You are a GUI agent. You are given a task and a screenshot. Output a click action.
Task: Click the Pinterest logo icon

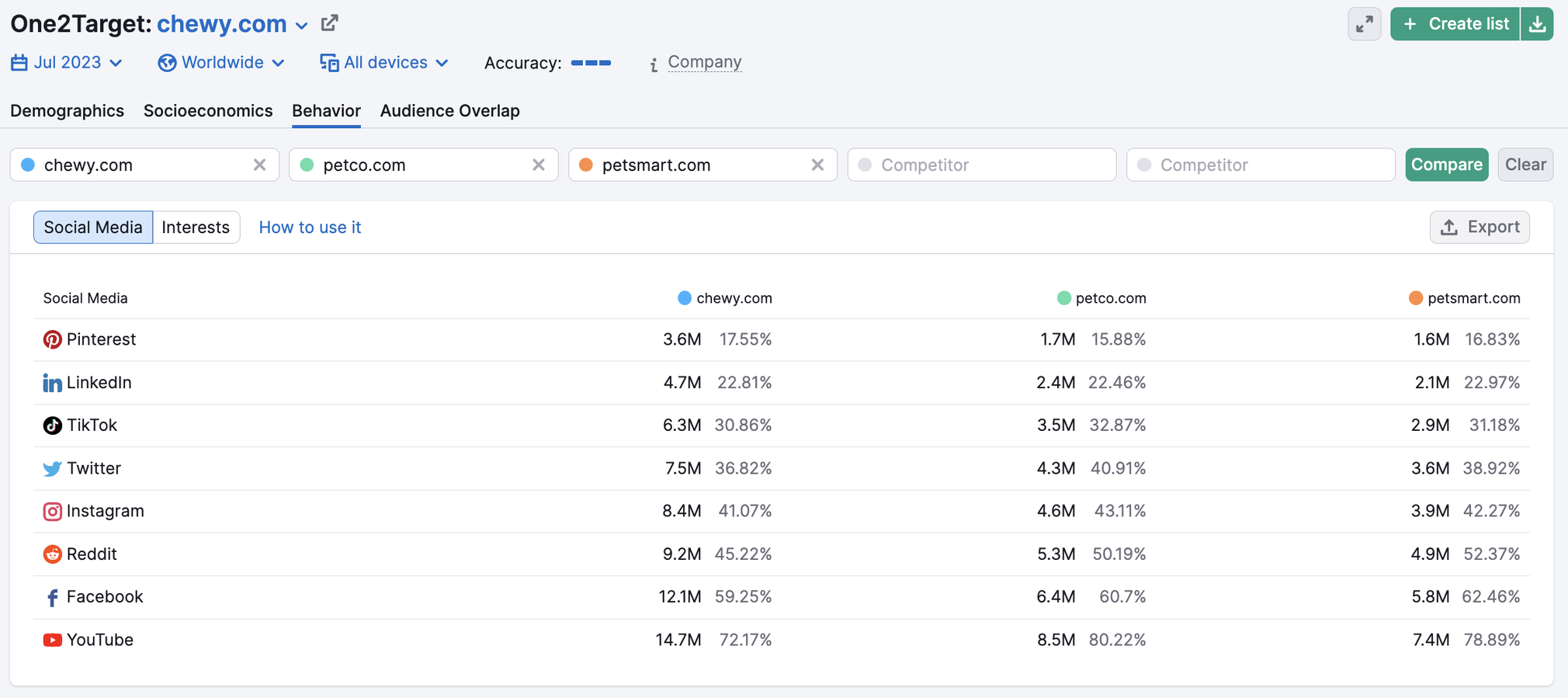pyautogui.click(x=52, y=340)
